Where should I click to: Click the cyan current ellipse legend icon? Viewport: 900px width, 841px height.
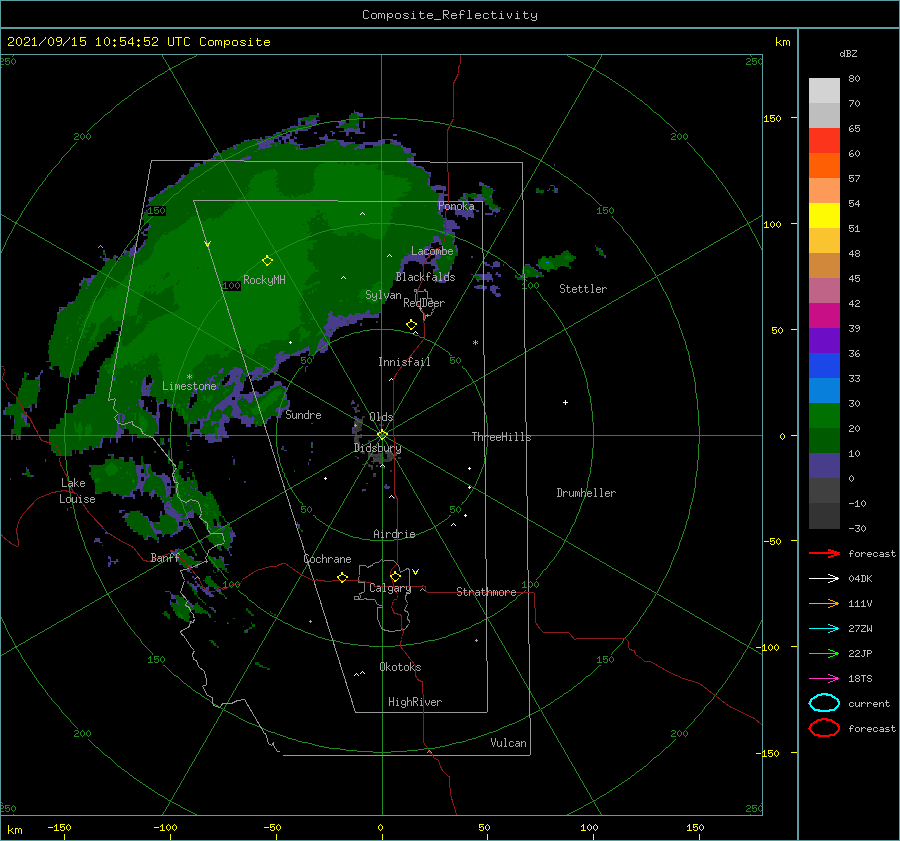(x=824, y=703)
